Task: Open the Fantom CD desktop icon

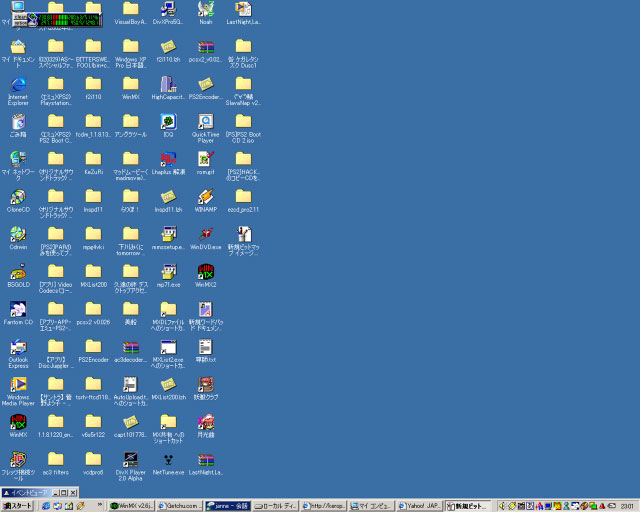Action: point(18,308)
